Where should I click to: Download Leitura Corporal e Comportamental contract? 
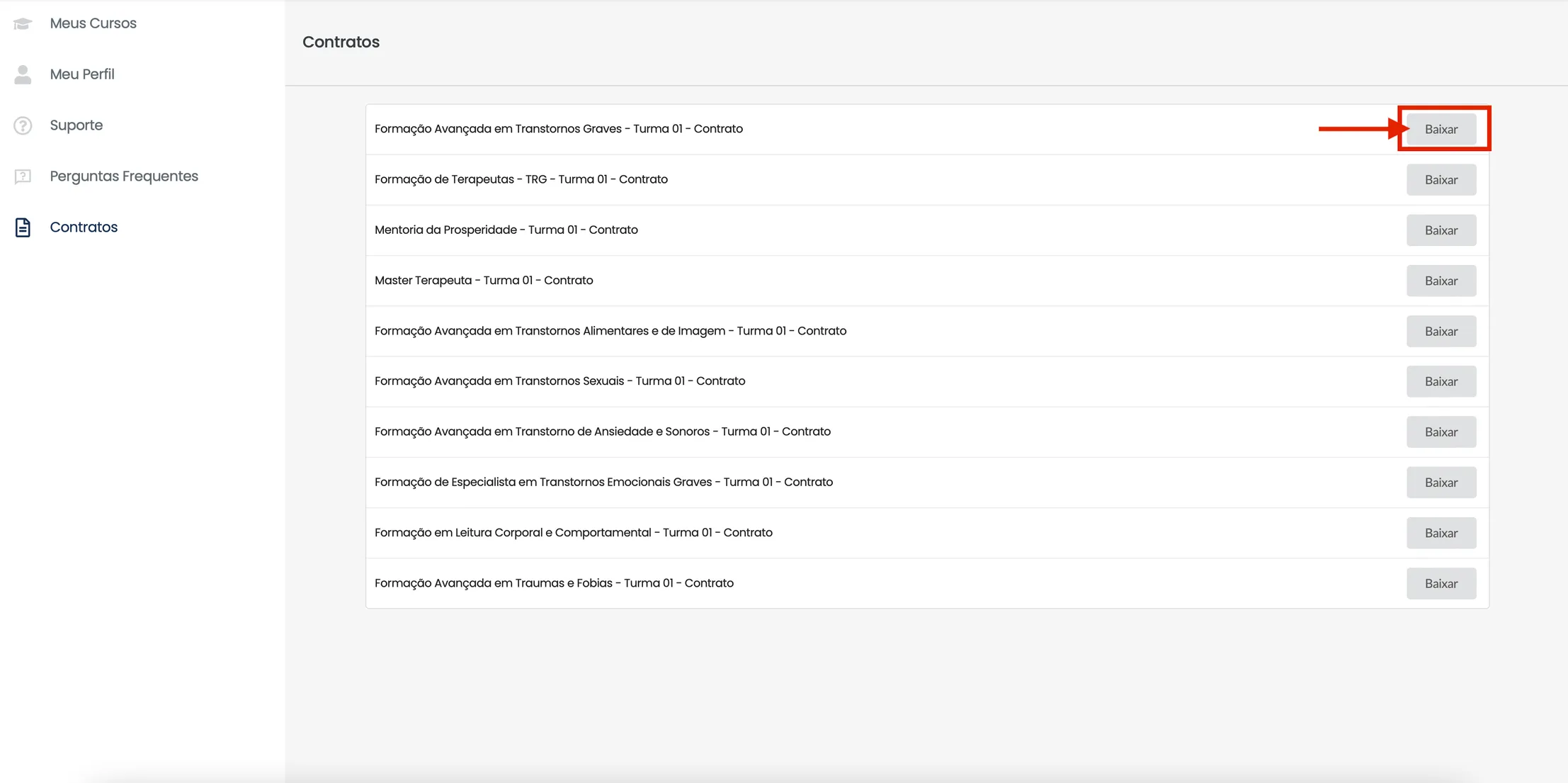tap(1441, 533)
